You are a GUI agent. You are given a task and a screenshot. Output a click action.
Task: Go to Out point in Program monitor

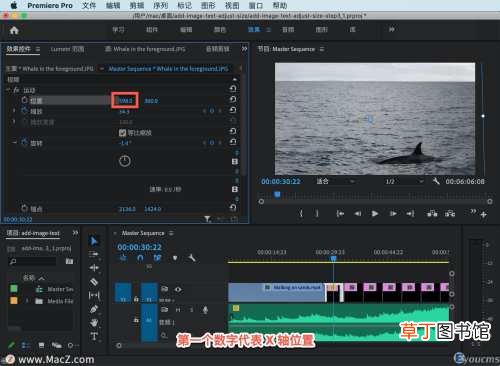[410, 214]
